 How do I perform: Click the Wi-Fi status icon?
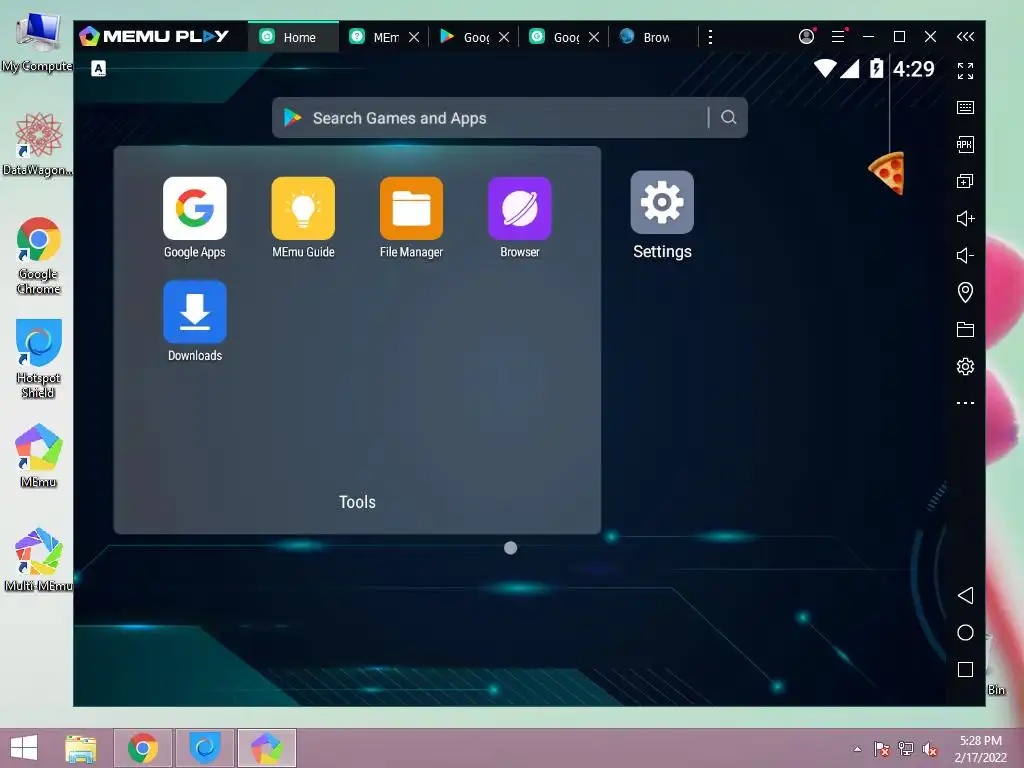pos(825,68)
